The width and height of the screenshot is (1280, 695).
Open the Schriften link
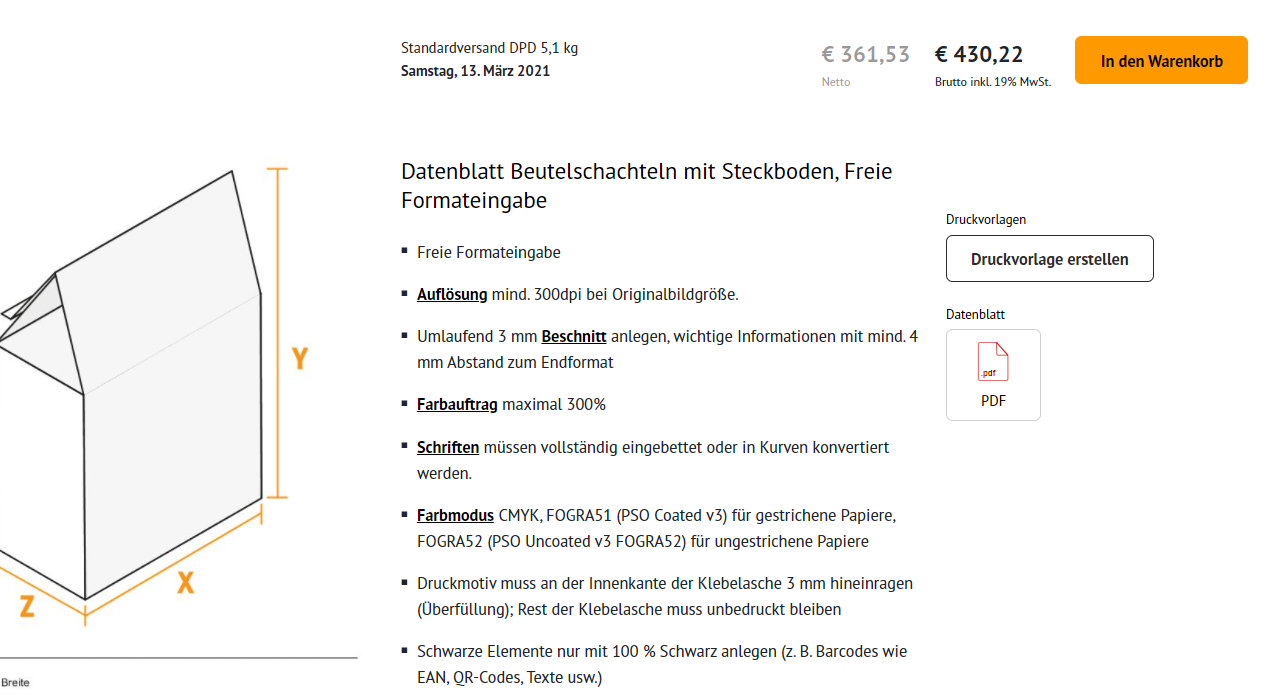[x=448, y=447]
